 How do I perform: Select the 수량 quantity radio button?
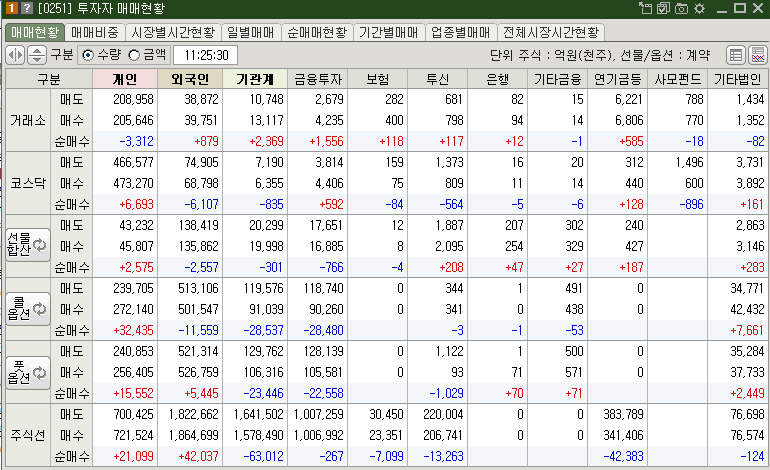88,55
